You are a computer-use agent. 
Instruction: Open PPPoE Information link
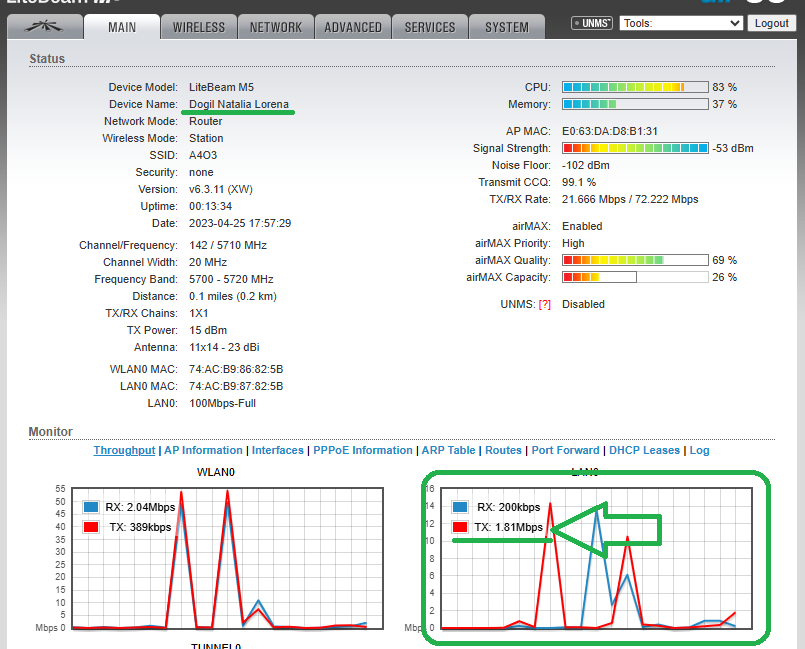pos(363,450)
